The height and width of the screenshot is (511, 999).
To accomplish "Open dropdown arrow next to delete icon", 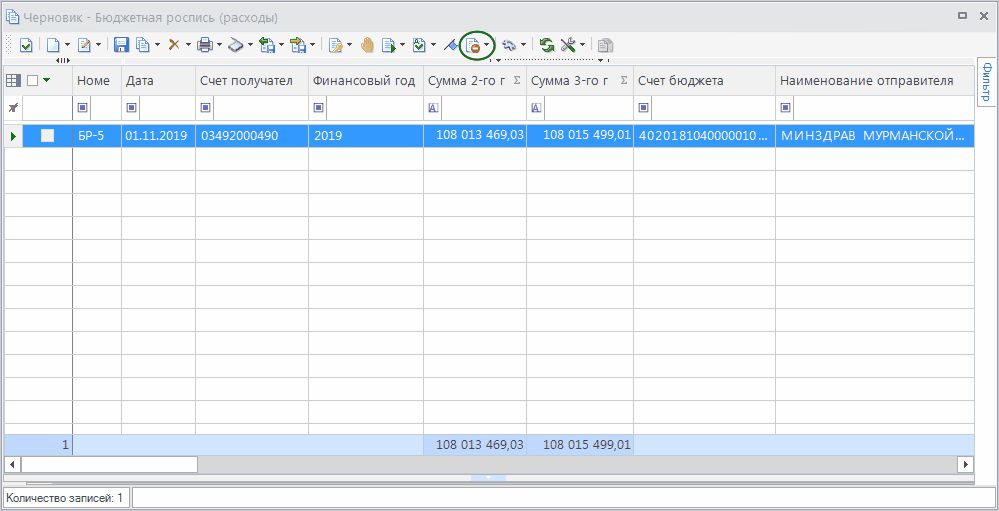I will tap(188, 45).
